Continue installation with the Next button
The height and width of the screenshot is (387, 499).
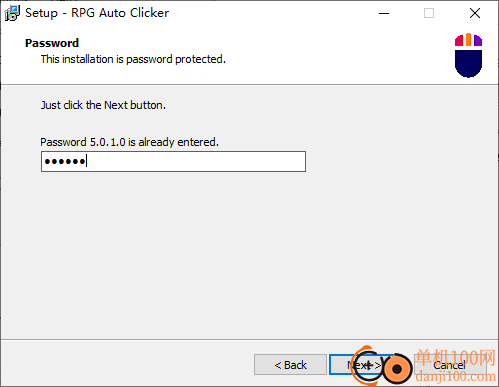click(x=363, y=365)
